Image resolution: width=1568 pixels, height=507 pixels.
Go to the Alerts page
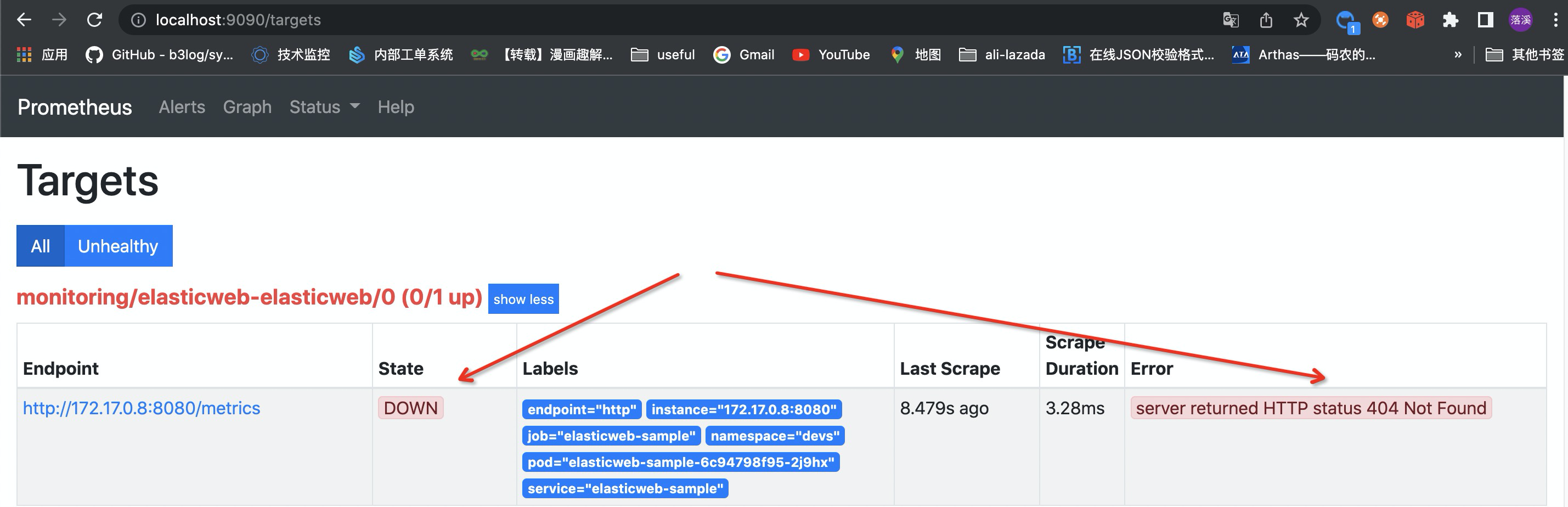(182, 106)
